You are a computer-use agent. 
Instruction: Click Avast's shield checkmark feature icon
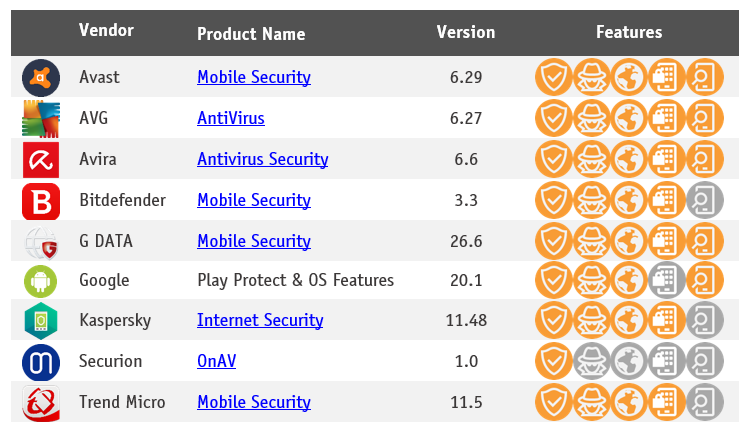[x=552, y=77]
